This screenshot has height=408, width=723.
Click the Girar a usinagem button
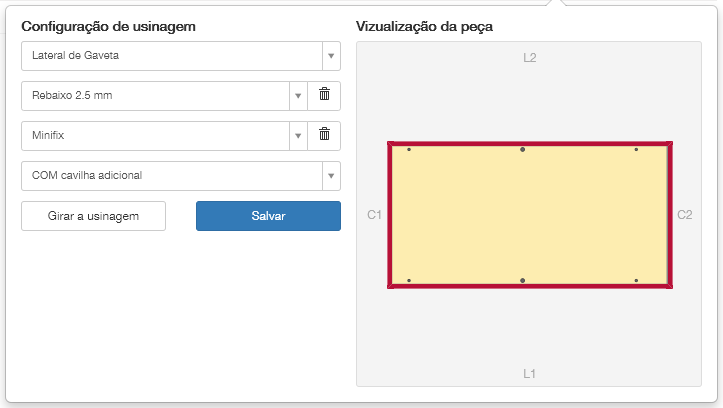click(x=93, y=216)
